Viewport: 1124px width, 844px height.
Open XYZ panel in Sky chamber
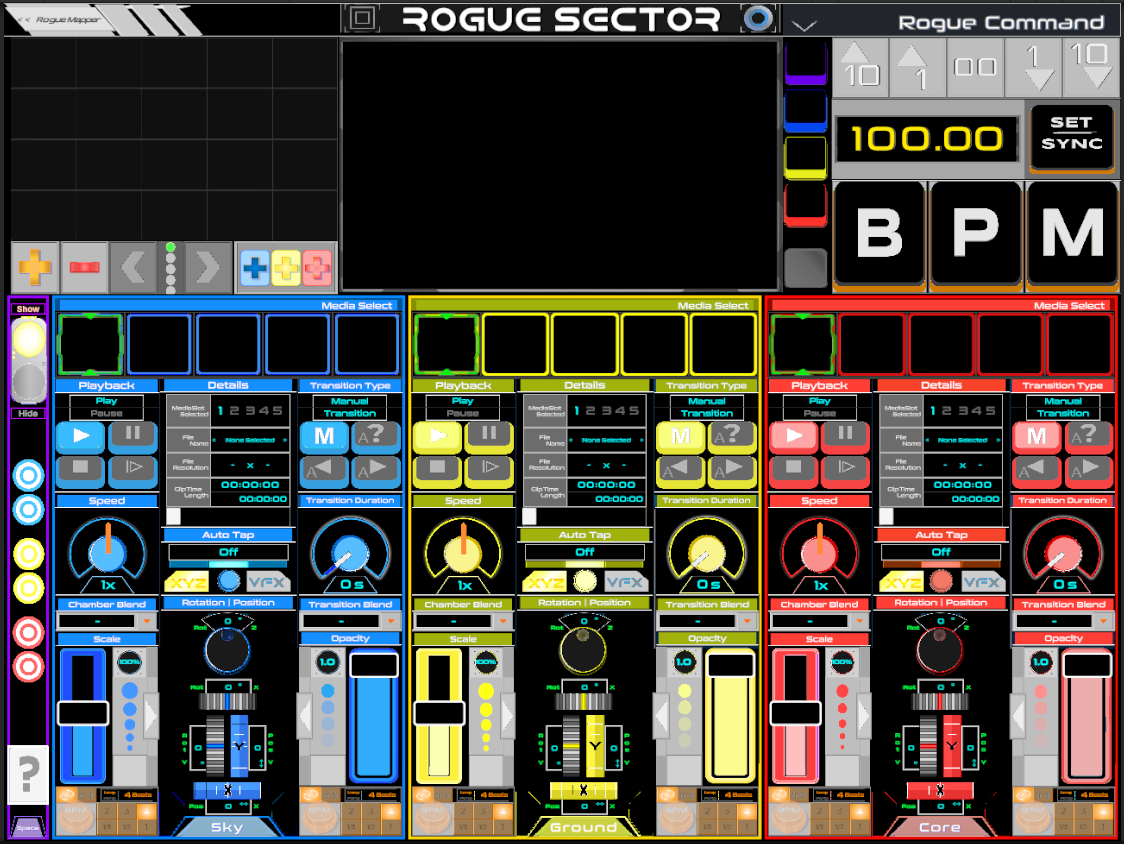tap(186, 582)
